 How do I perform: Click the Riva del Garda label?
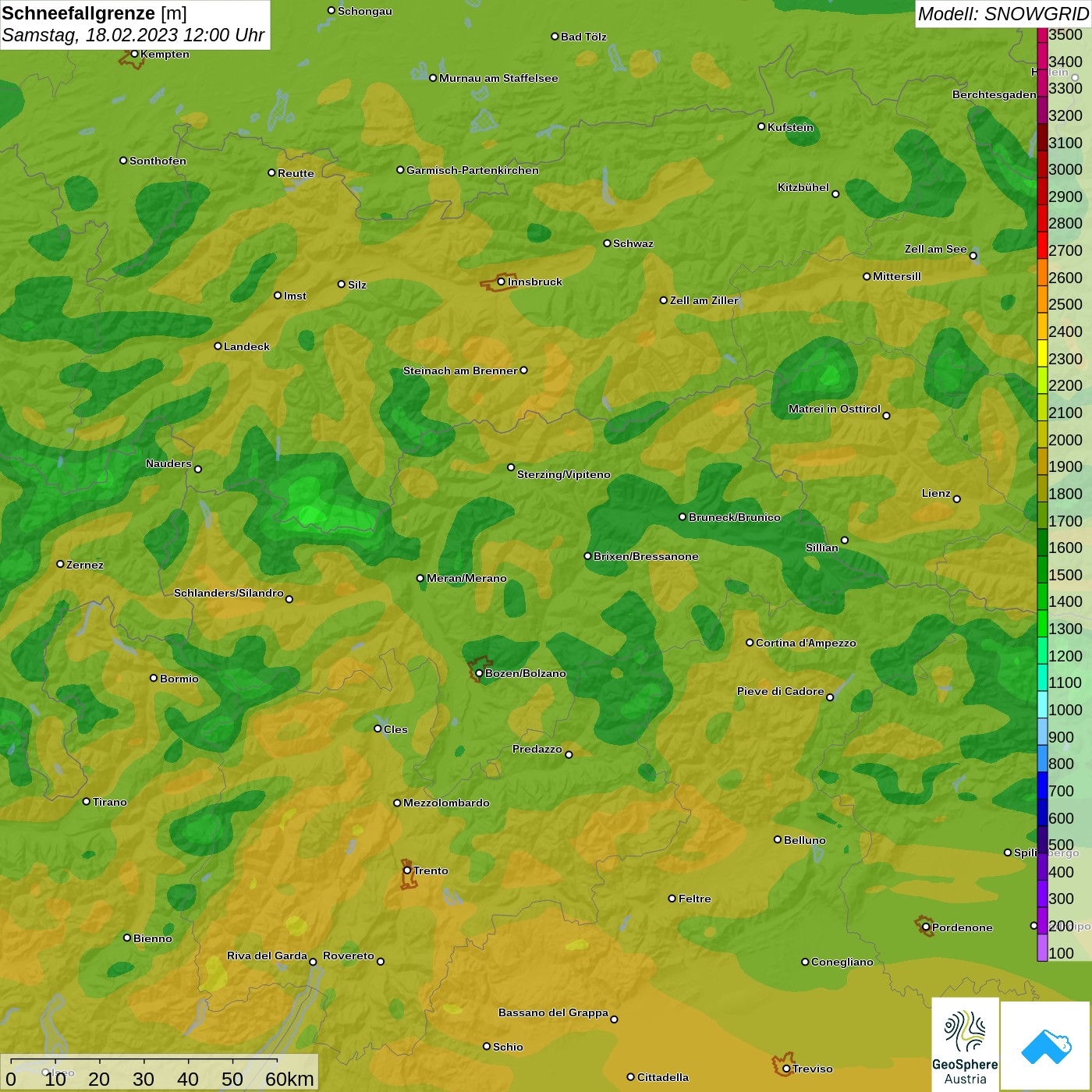tap(268, 955)
